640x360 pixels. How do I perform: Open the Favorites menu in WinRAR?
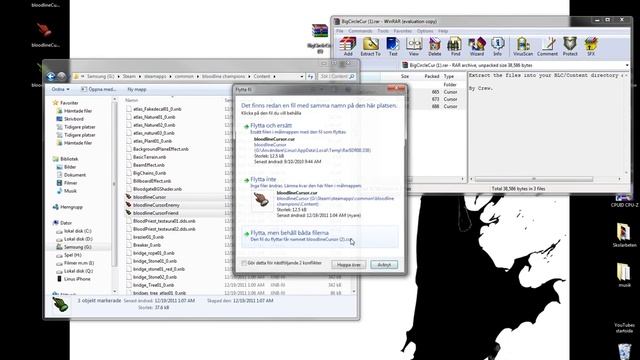click(x=403, y=31)
